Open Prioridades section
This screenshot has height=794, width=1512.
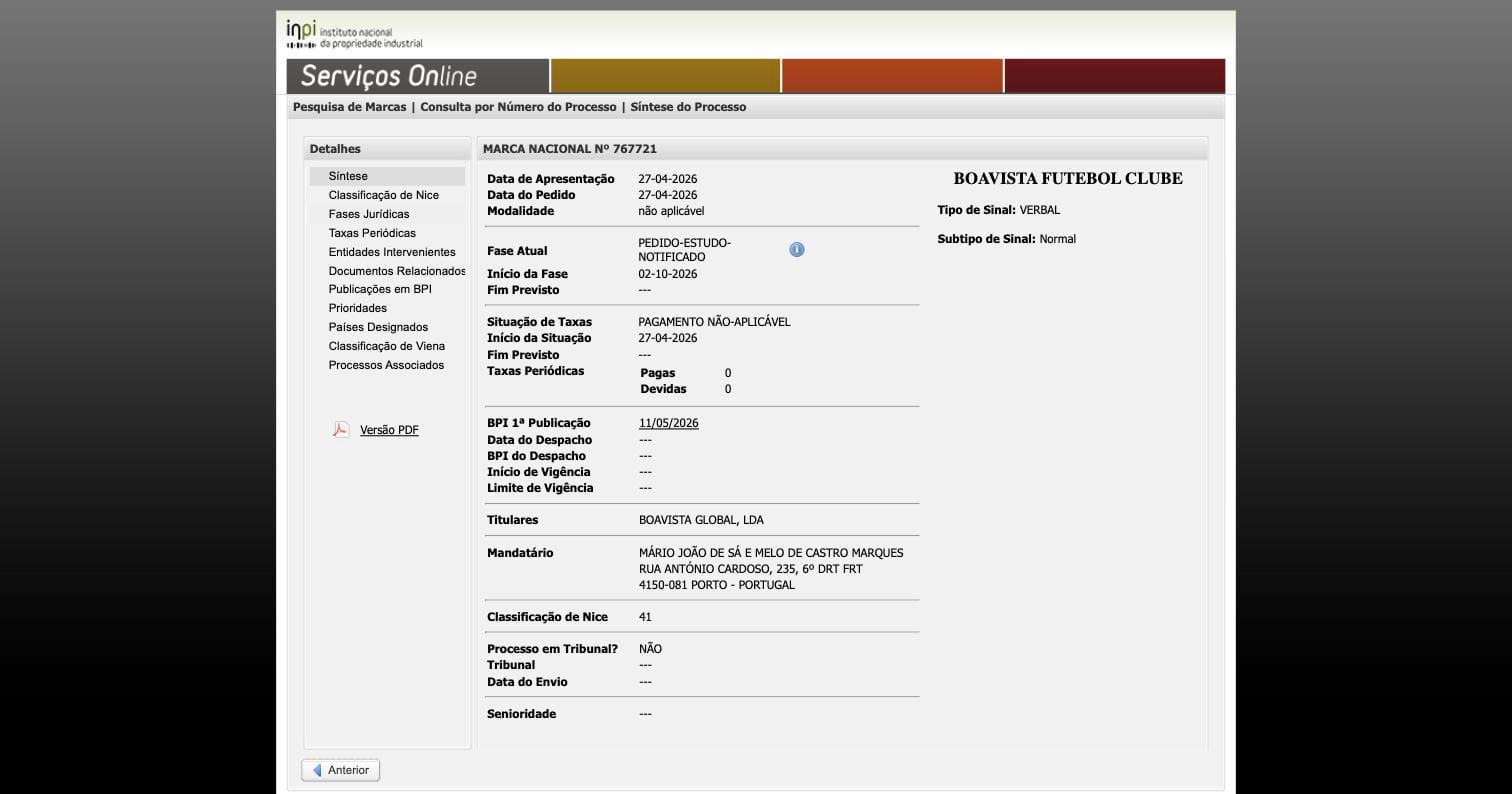point(358,308)
